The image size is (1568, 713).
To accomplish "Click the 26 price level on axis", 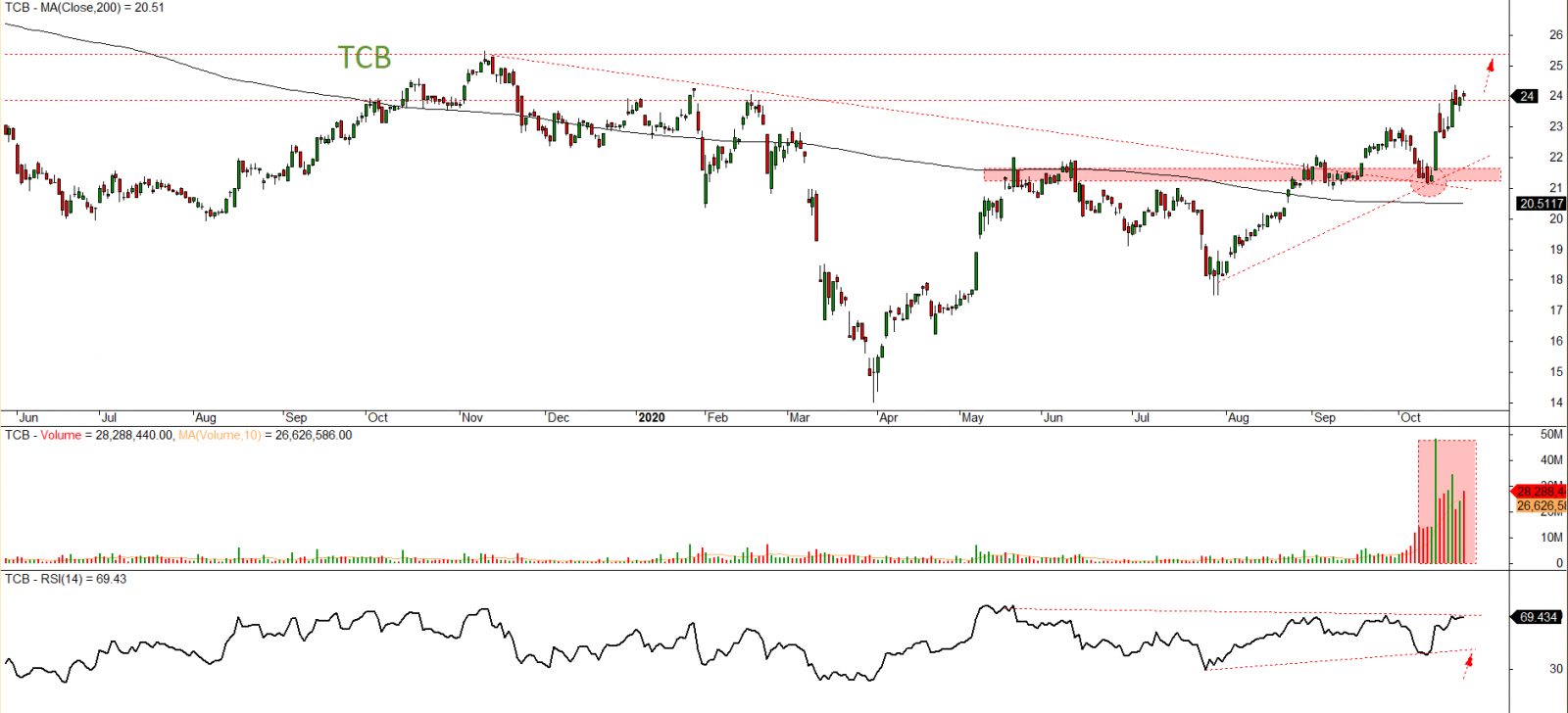I will [x=1556, y=34].
